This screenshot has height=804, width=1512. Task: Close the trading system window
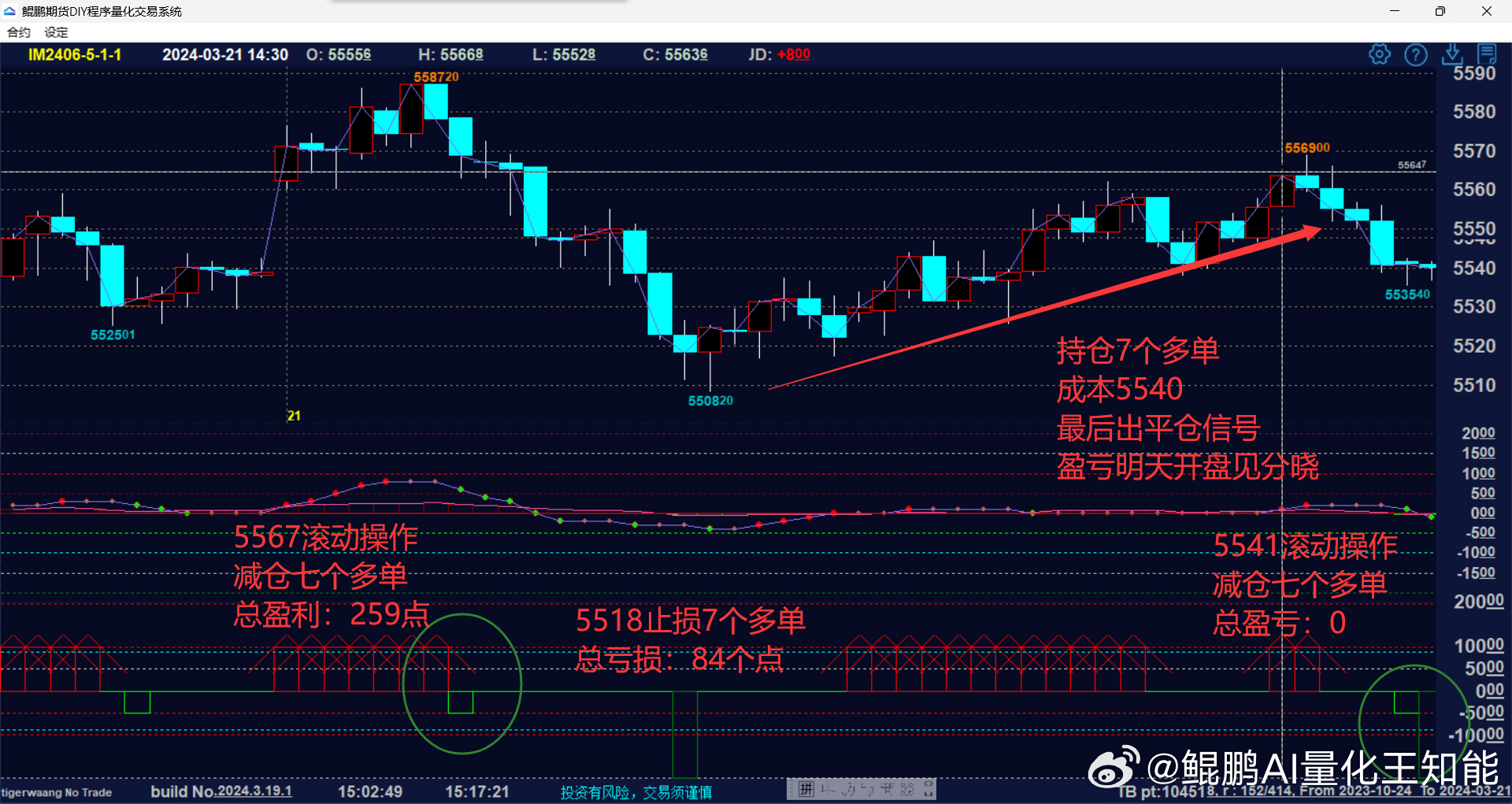point(1486,11)
